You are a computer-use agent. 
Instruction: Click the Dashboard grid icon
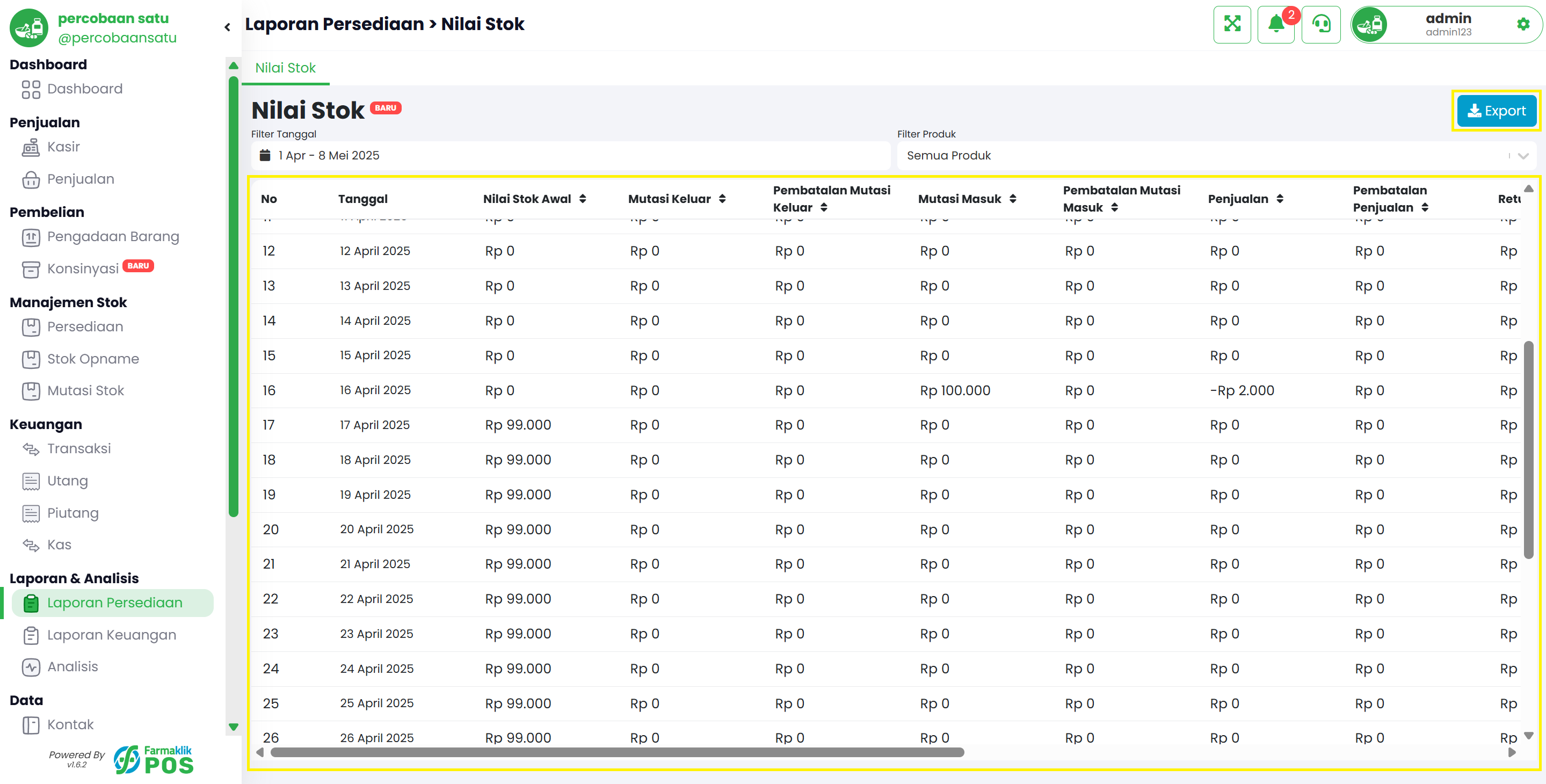(x=31, y=90)
